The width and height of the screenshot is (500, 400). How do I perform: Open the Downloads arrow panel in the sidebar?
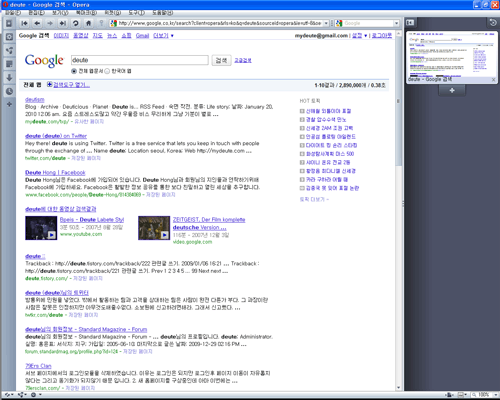tap(9, 77)
